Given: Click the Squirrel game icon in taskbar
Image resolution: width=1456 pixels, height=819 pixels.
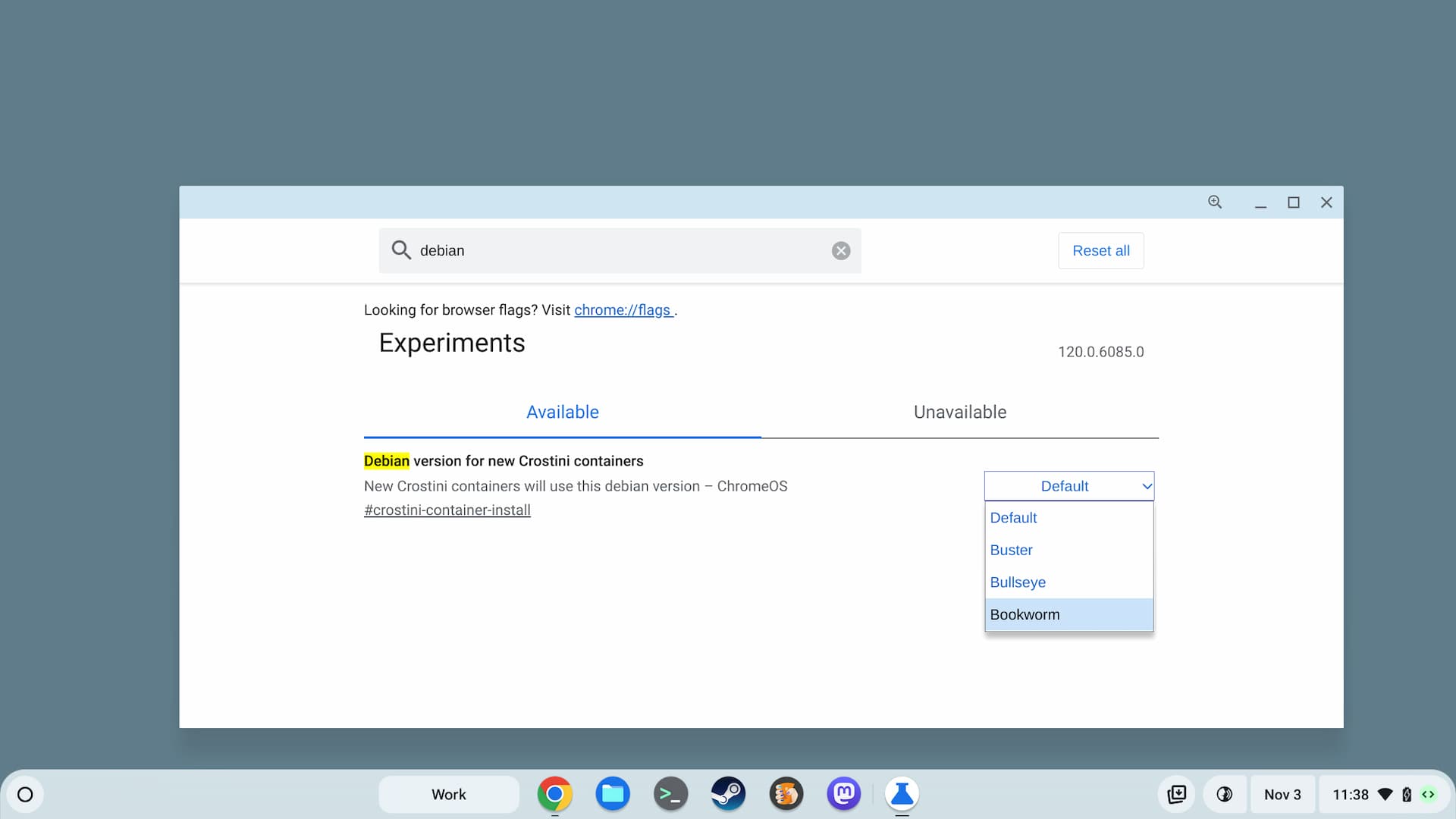Looking at the screenshot, I should [x=786, y=794].
